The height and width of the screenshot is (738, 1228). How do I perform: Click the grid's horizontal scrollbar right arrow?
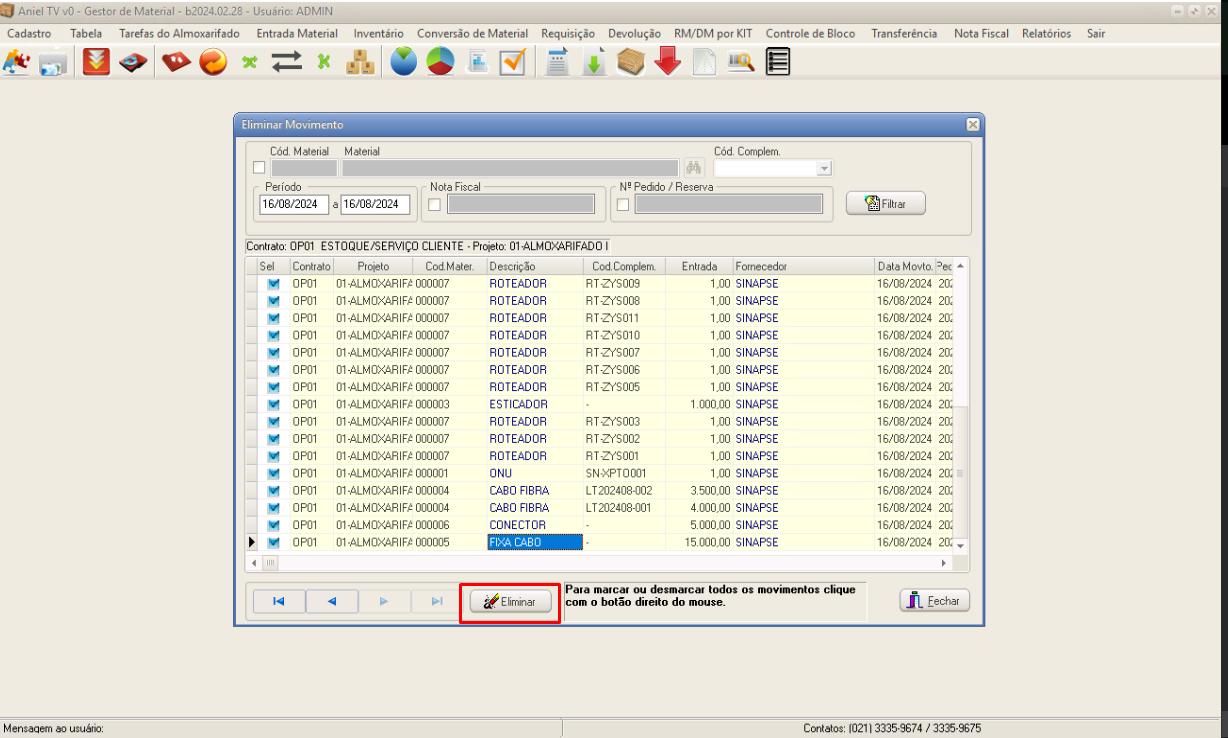click(x=943, y=564)
